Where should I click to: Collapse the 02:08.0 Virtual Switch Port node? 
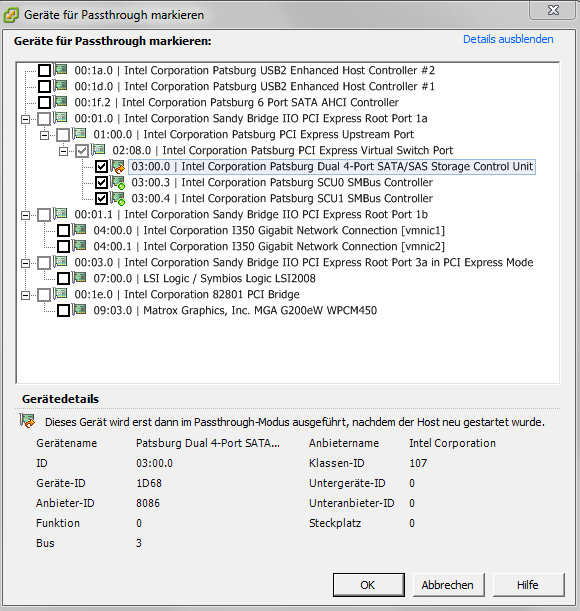coord(64,151)
